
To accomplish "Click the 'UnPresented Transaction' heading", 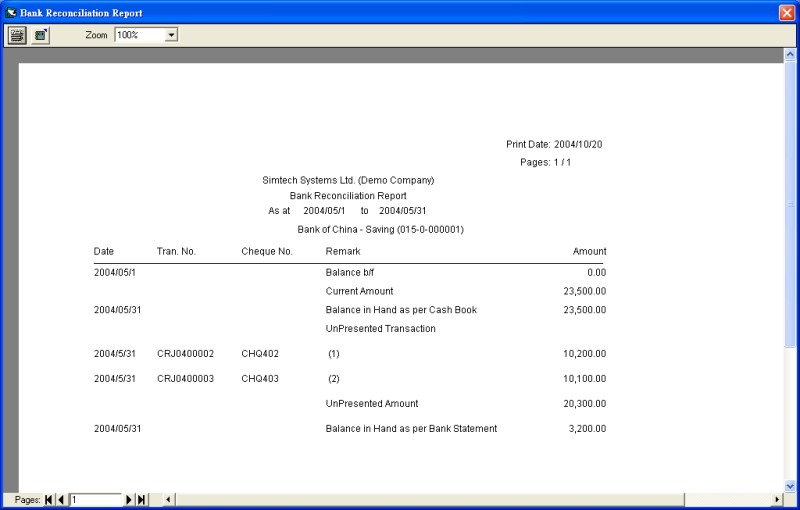I will pyautogui.click(x=381, y=328).
